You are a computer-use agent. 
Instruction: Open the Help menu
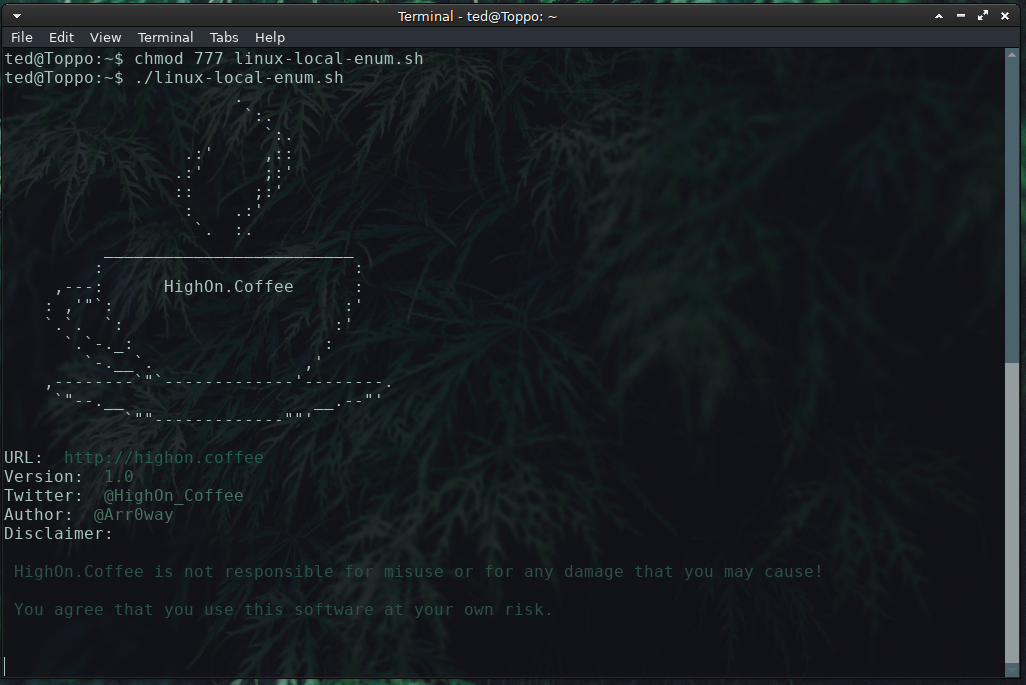pyautogui.click(x=270, y=37)
